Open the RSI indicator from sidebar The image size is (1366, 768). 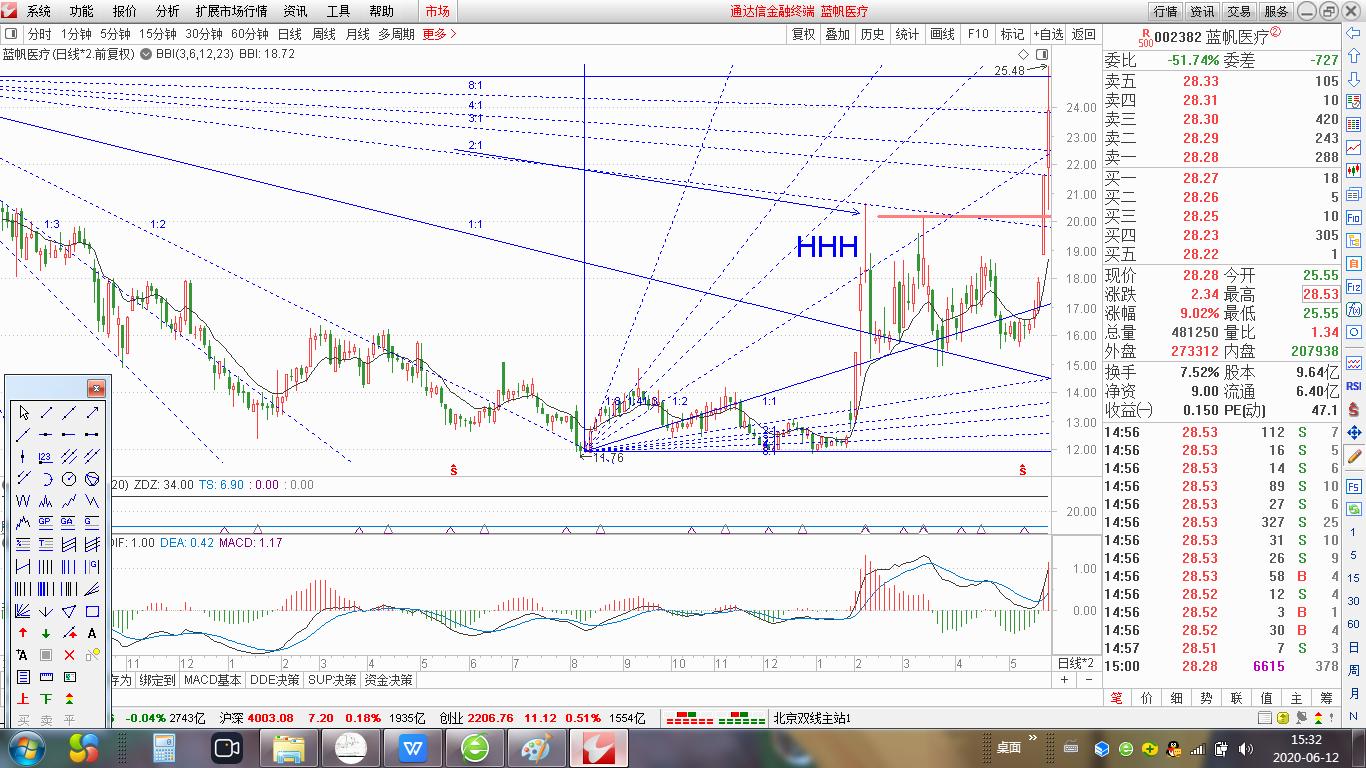1355,385
